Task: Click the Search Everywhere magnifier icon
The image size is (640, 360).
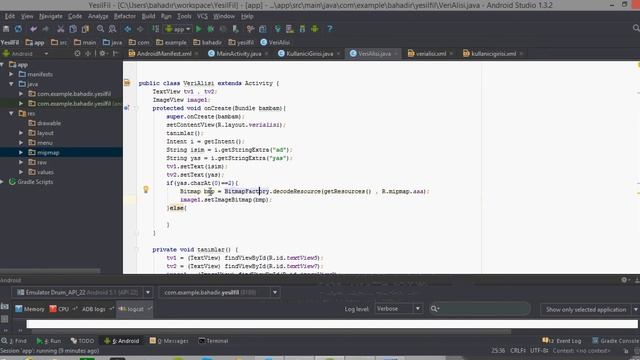Action: pos(636,28)
